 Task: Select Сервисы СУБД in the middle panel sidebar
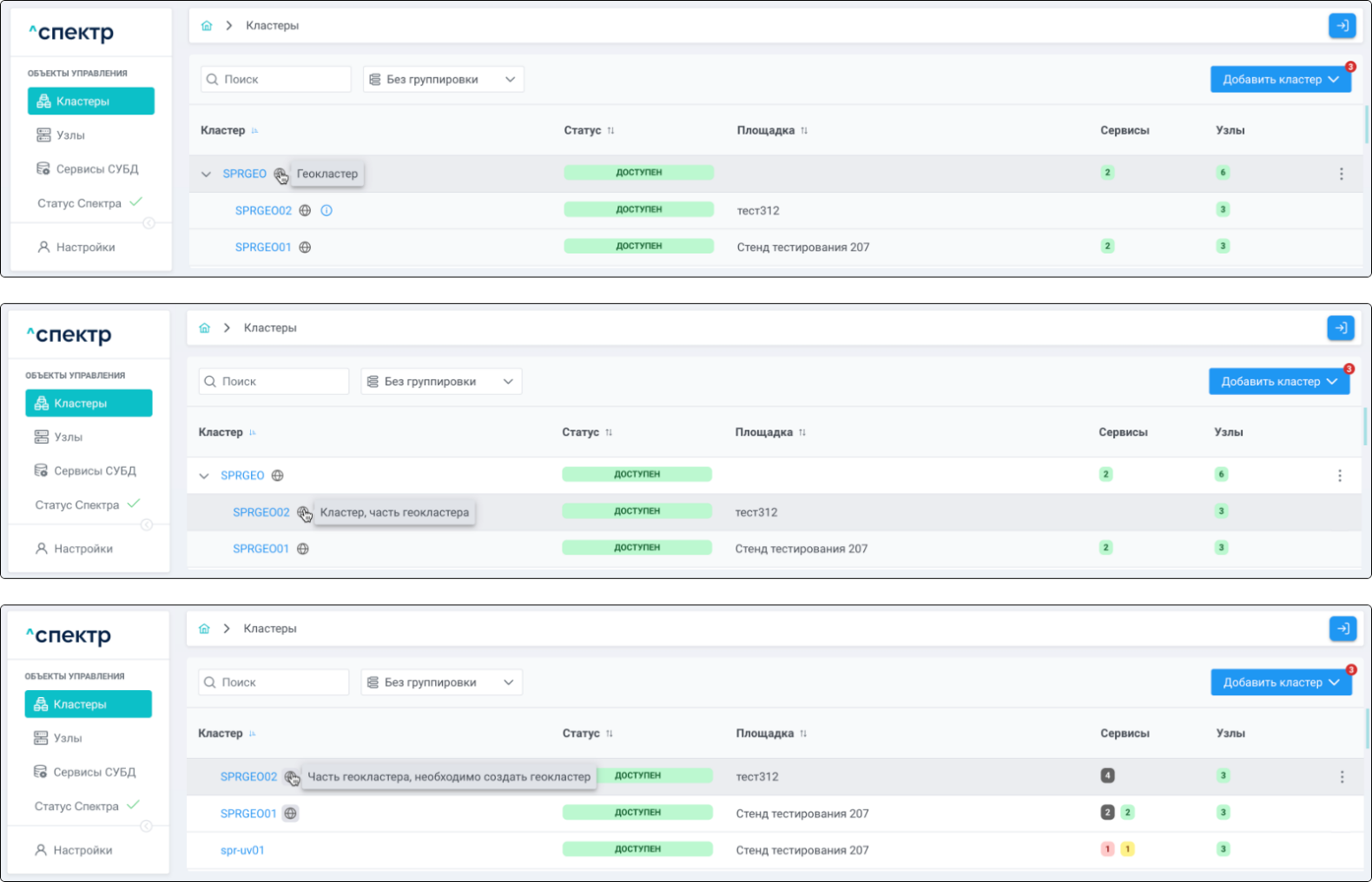(94, 471)
